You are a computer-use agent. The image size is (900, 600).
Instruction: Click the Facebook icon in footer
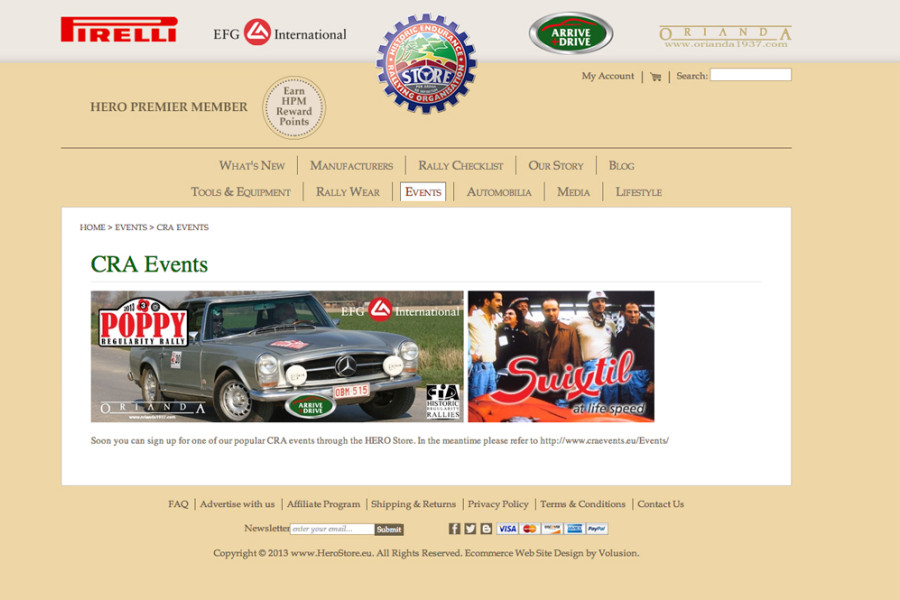(x=454, y=529)
